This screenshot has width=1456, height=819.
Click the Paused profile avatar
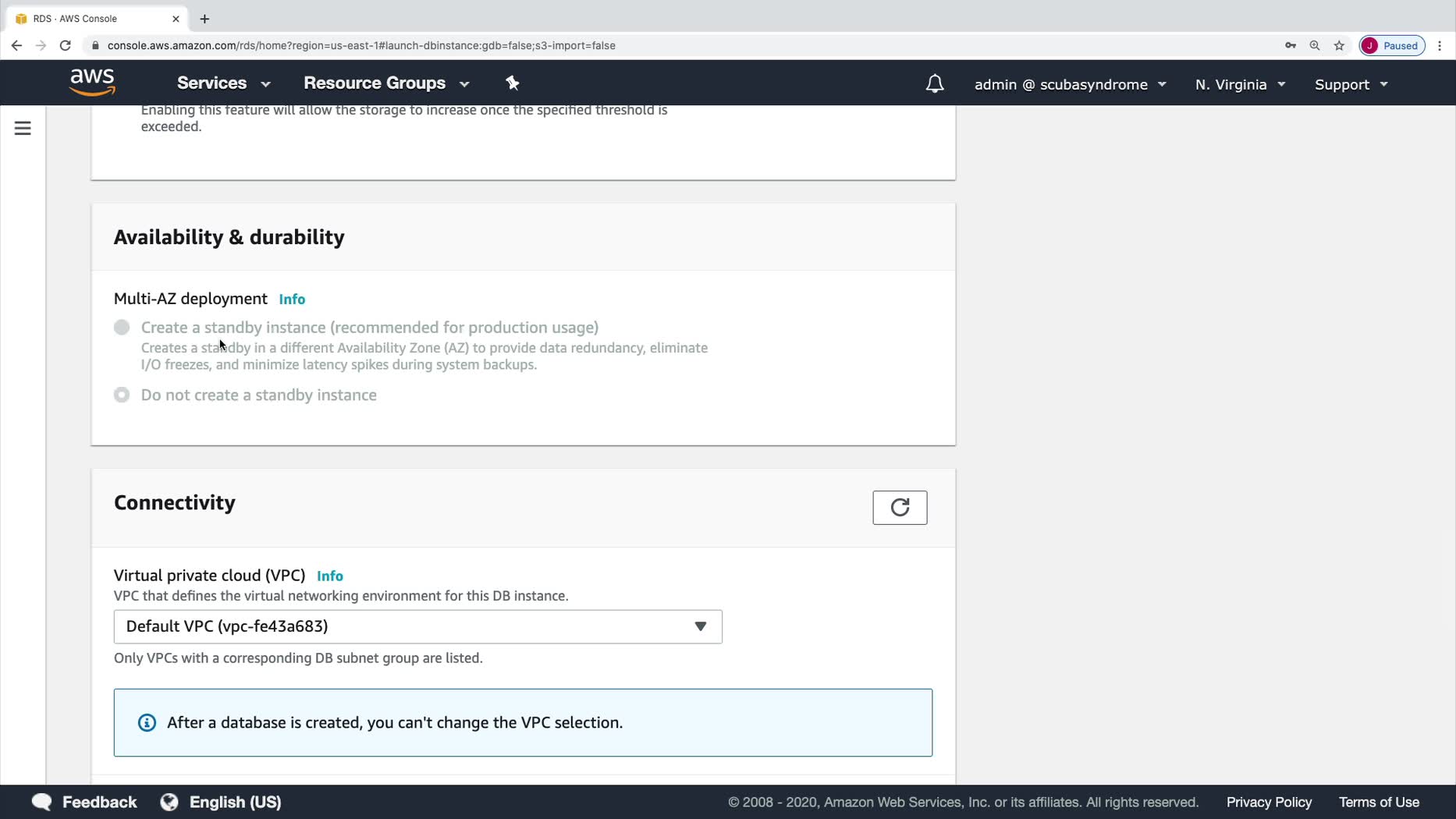[x=1393, y=45]
